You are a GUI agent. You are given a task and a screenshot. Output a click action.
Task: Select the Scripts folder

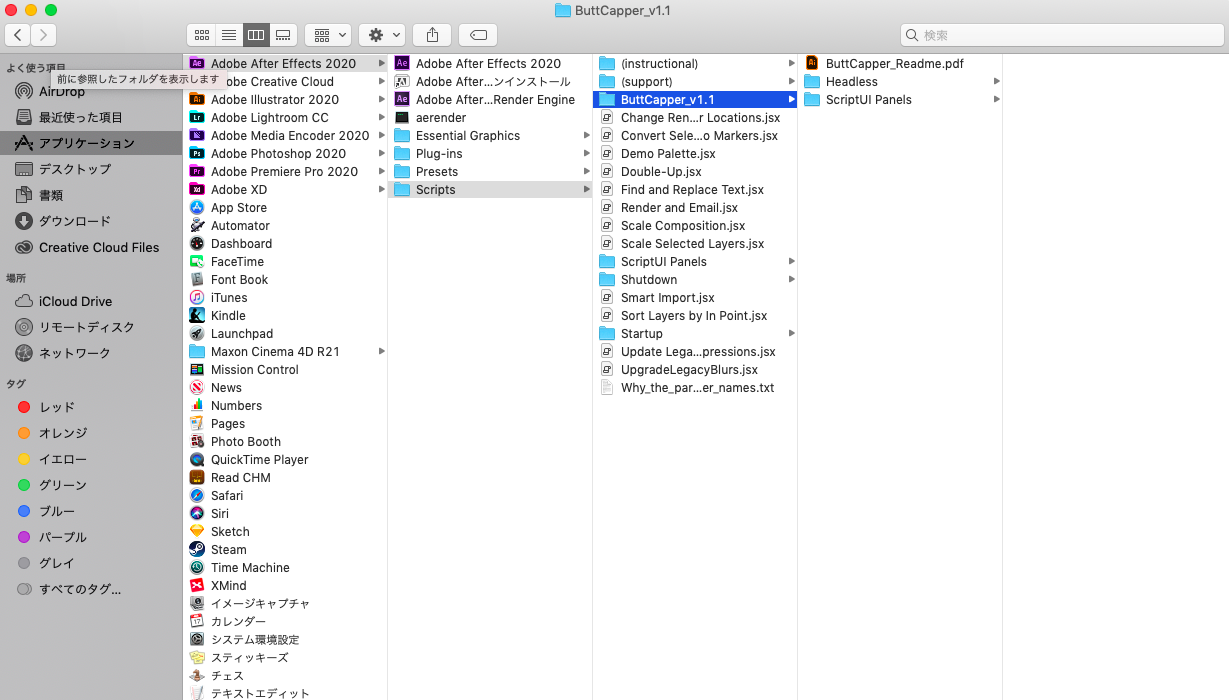point(490,190)
